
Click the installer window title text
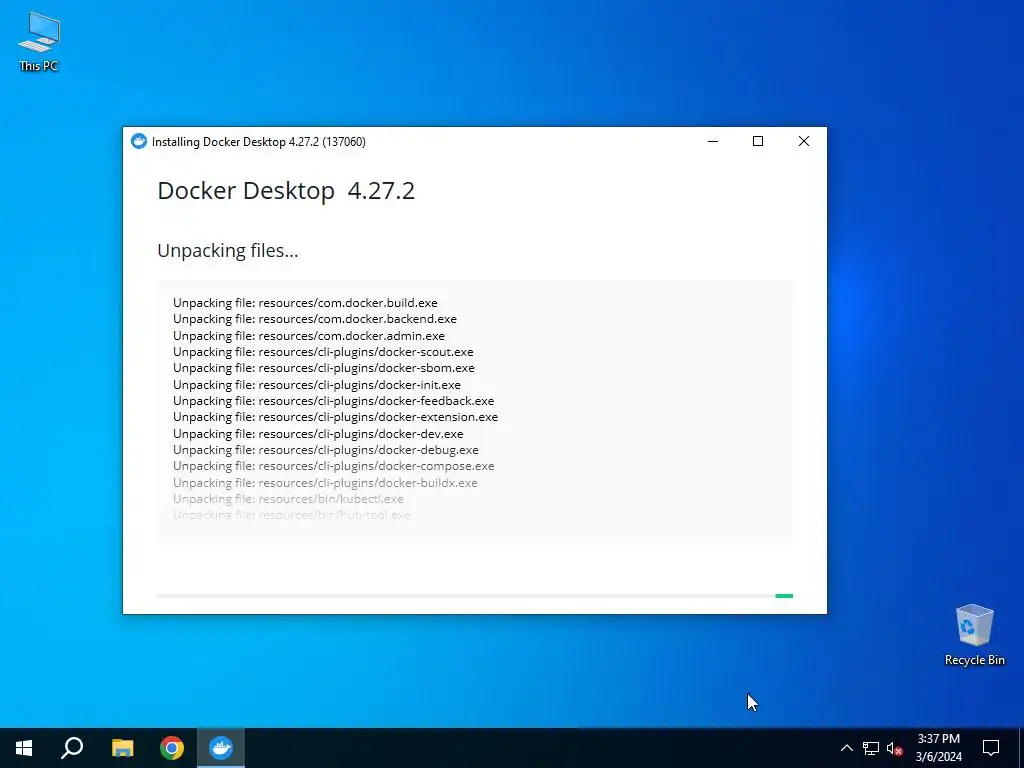(x=259, y=142)
